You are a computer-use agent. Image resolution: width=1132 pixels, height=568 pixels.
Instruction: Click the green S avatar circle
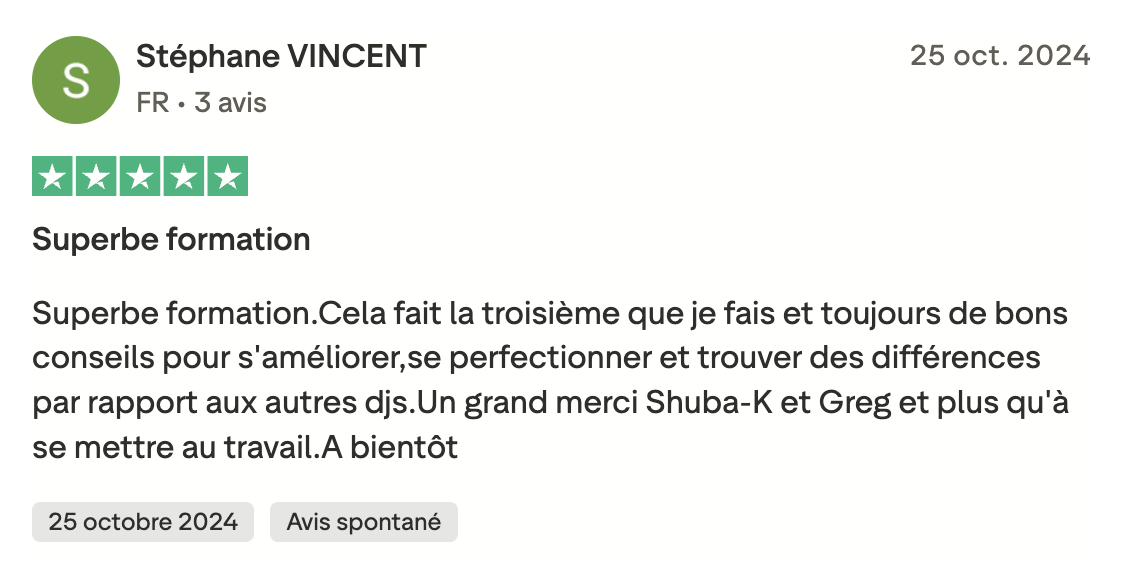[76, 80]
